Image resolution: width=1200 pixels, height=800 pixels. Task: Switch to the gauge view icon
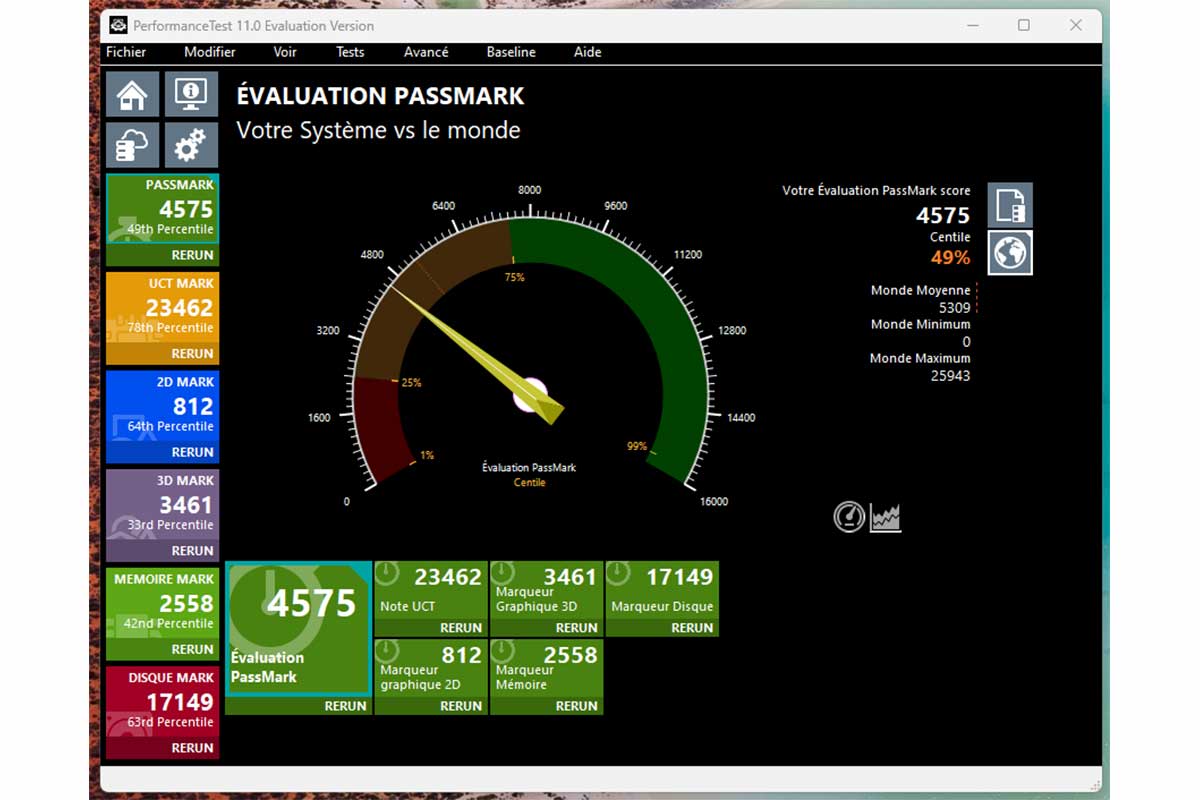(x=849, y=517)
